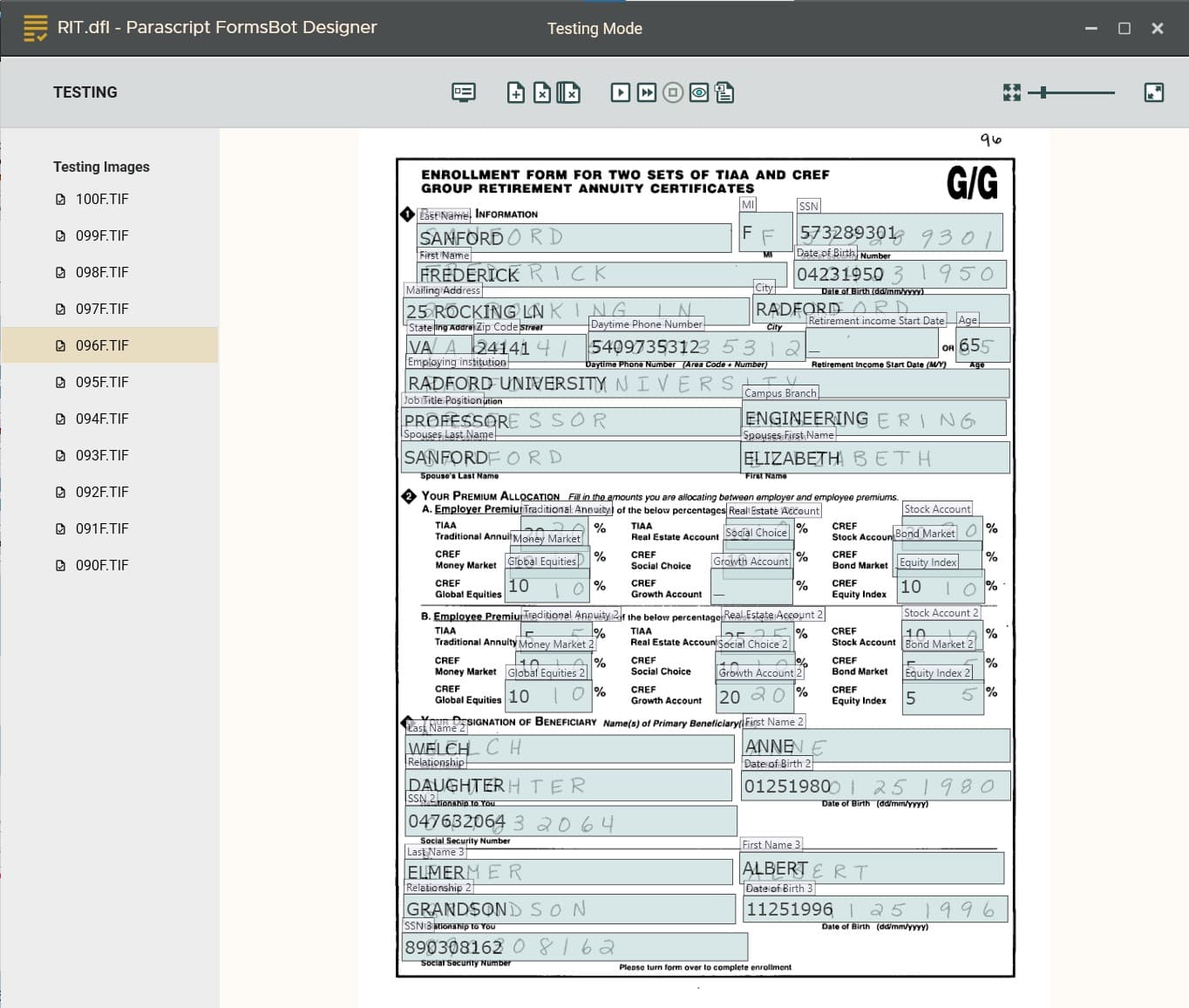Screen dimensions: 1189x1008
Task: Select the 095F.TIF testing image
Action: tap(110, 383)
